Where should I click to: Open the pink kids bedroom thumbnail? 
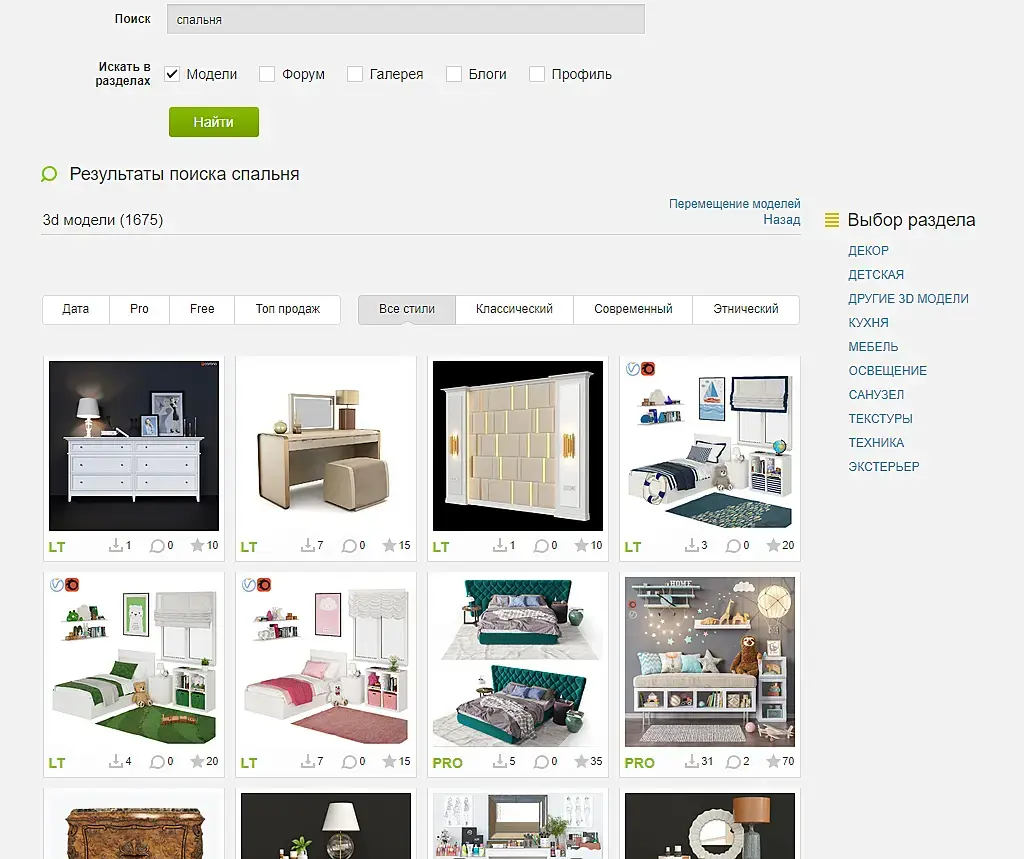pyautogui.click(x=326, y=662)
